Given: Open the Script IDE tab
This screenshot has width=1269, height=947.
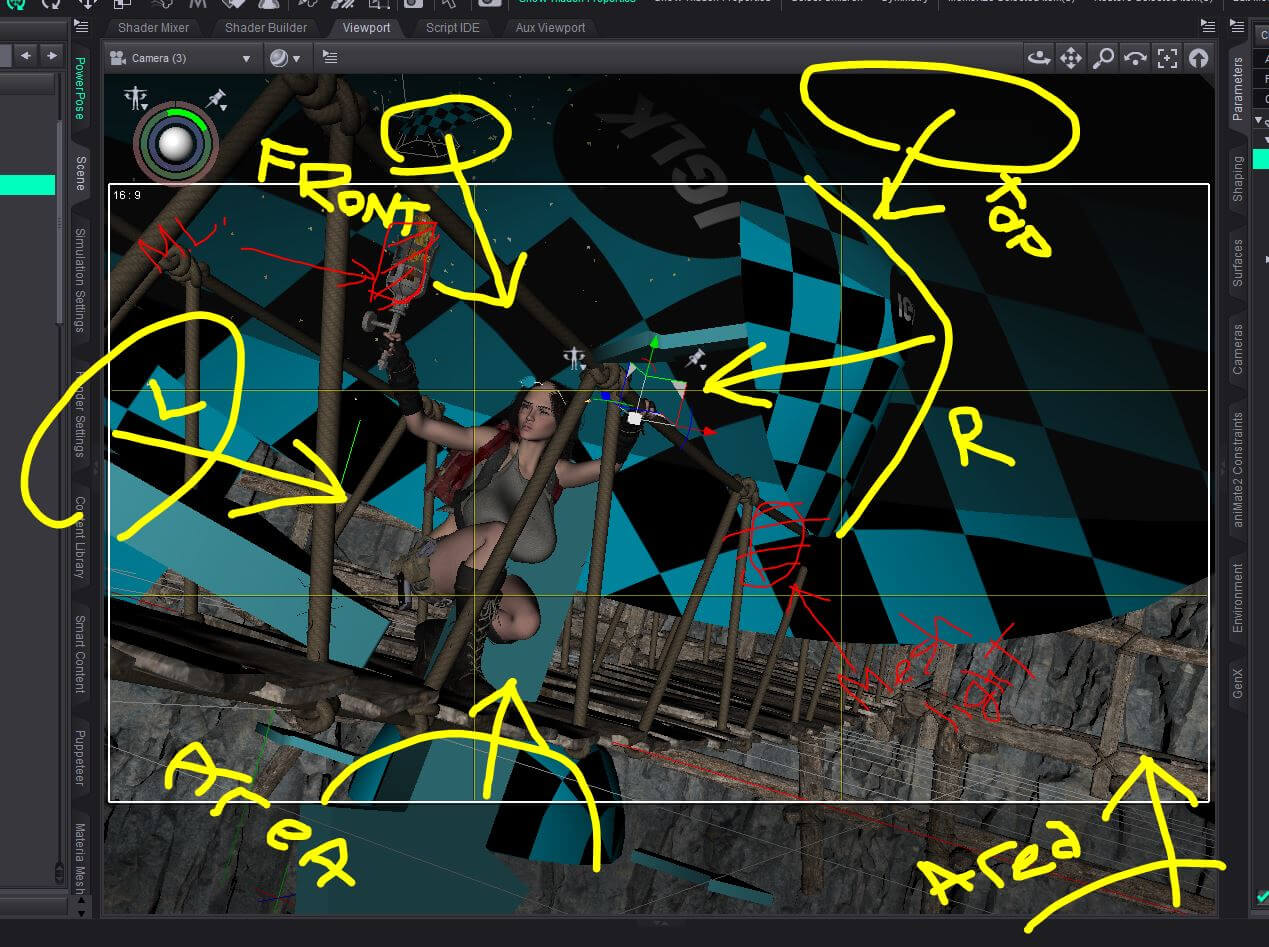Looking at the screenshot, I should (453, 27).
